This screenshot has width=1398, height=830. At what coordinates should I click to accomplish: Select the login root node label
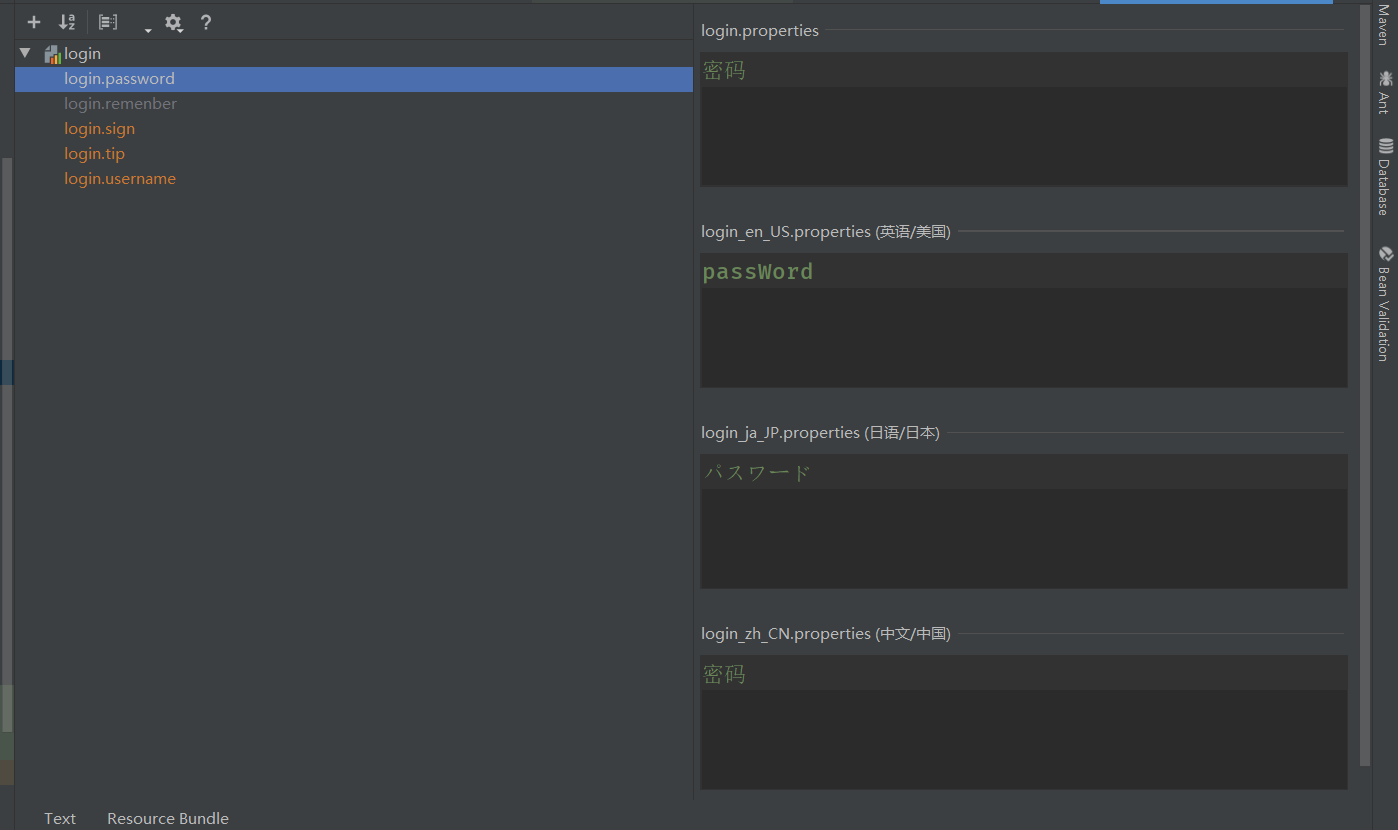tap(82, 54)
